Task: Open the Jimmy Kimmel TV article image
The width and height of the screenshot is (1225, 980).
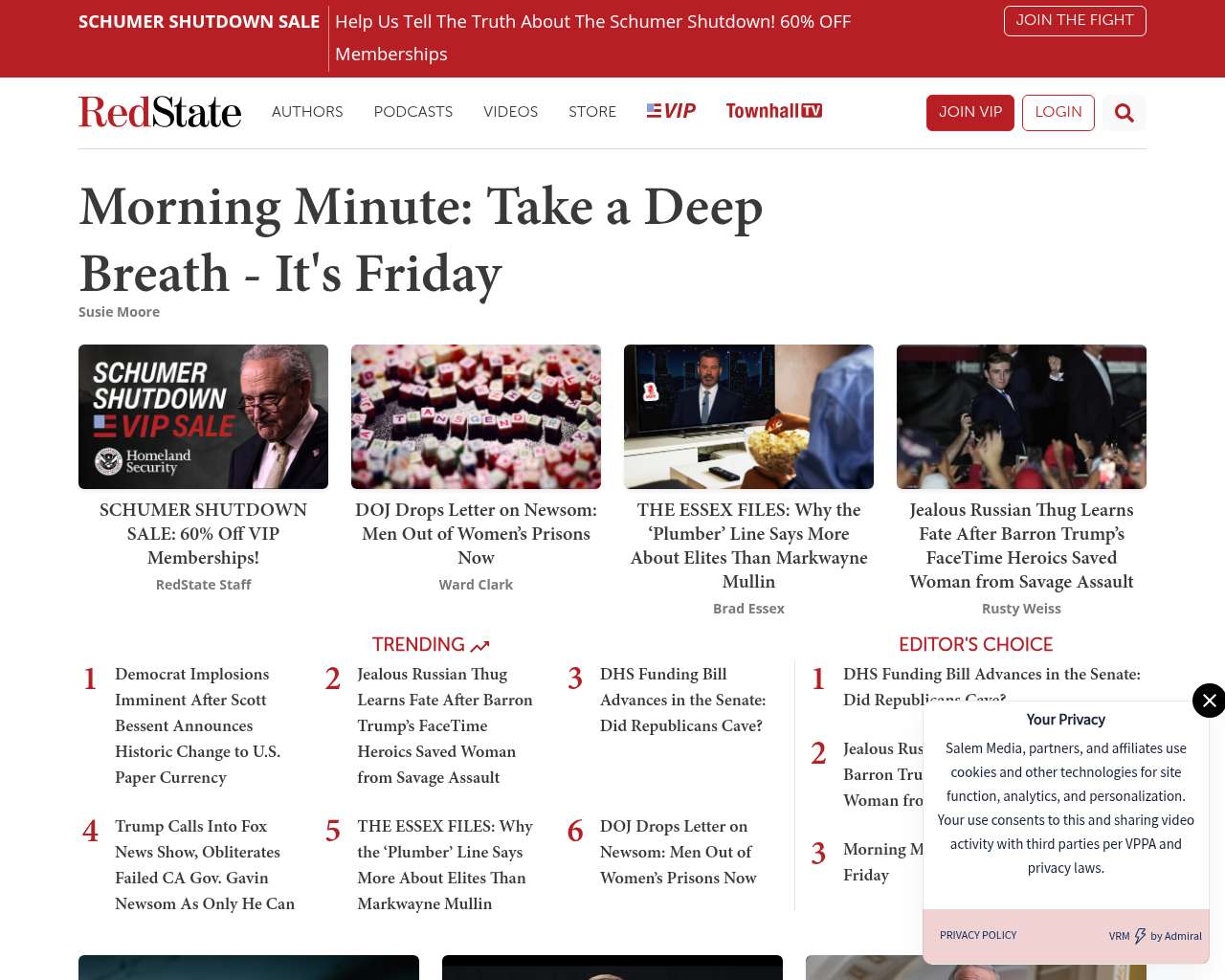Action: 748,417
